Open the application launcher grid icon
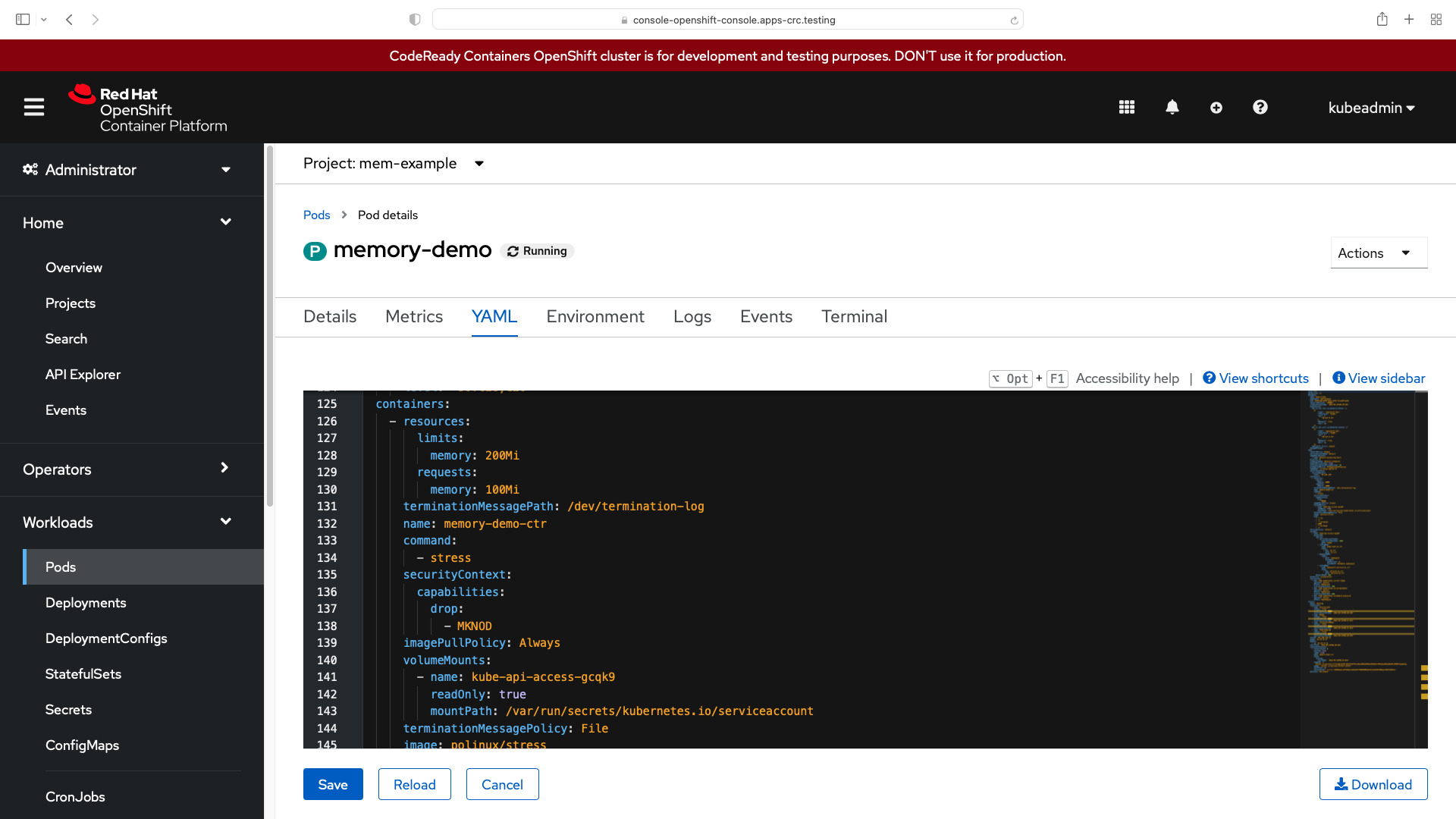 1127,108
